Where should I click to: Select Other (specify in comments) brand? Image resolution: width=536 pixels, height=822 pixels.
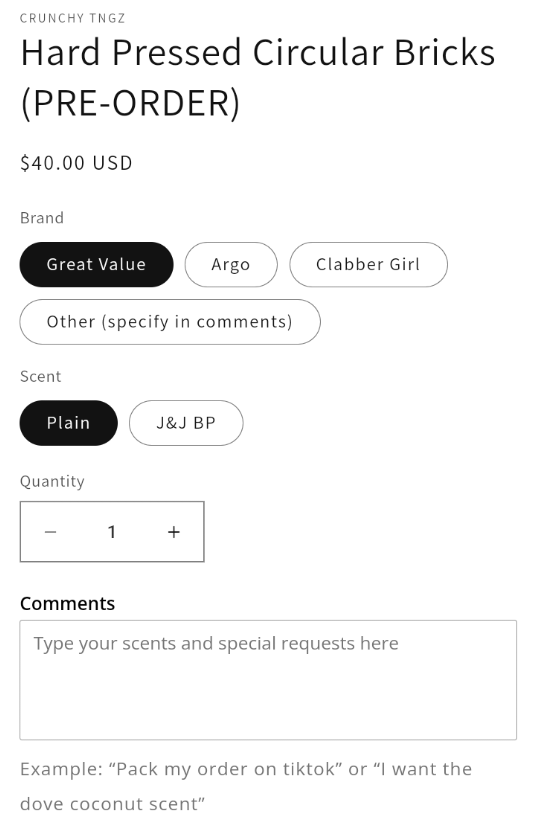[x=170, y=321]
